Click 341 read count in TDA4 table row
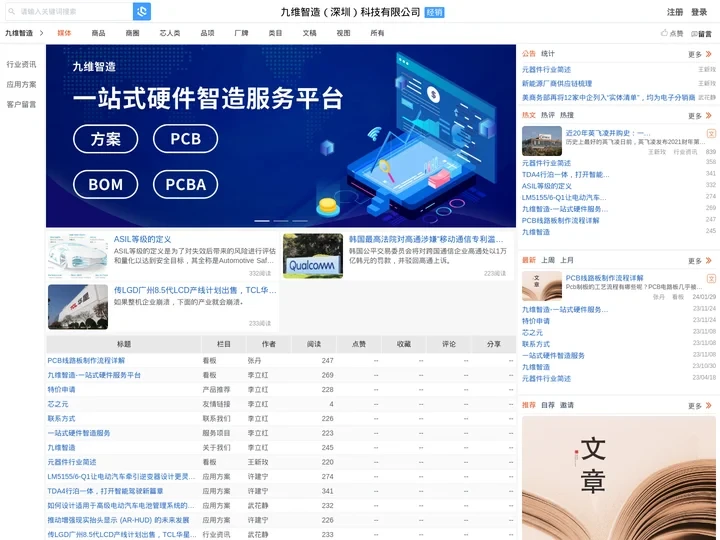 click(327, 491)
